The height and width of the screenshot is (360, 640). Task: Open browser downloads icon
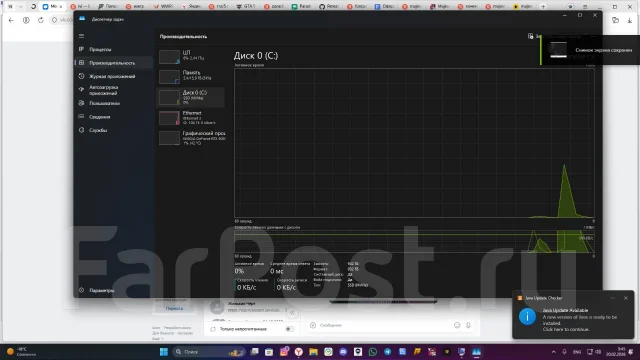(x=629, y=20)
